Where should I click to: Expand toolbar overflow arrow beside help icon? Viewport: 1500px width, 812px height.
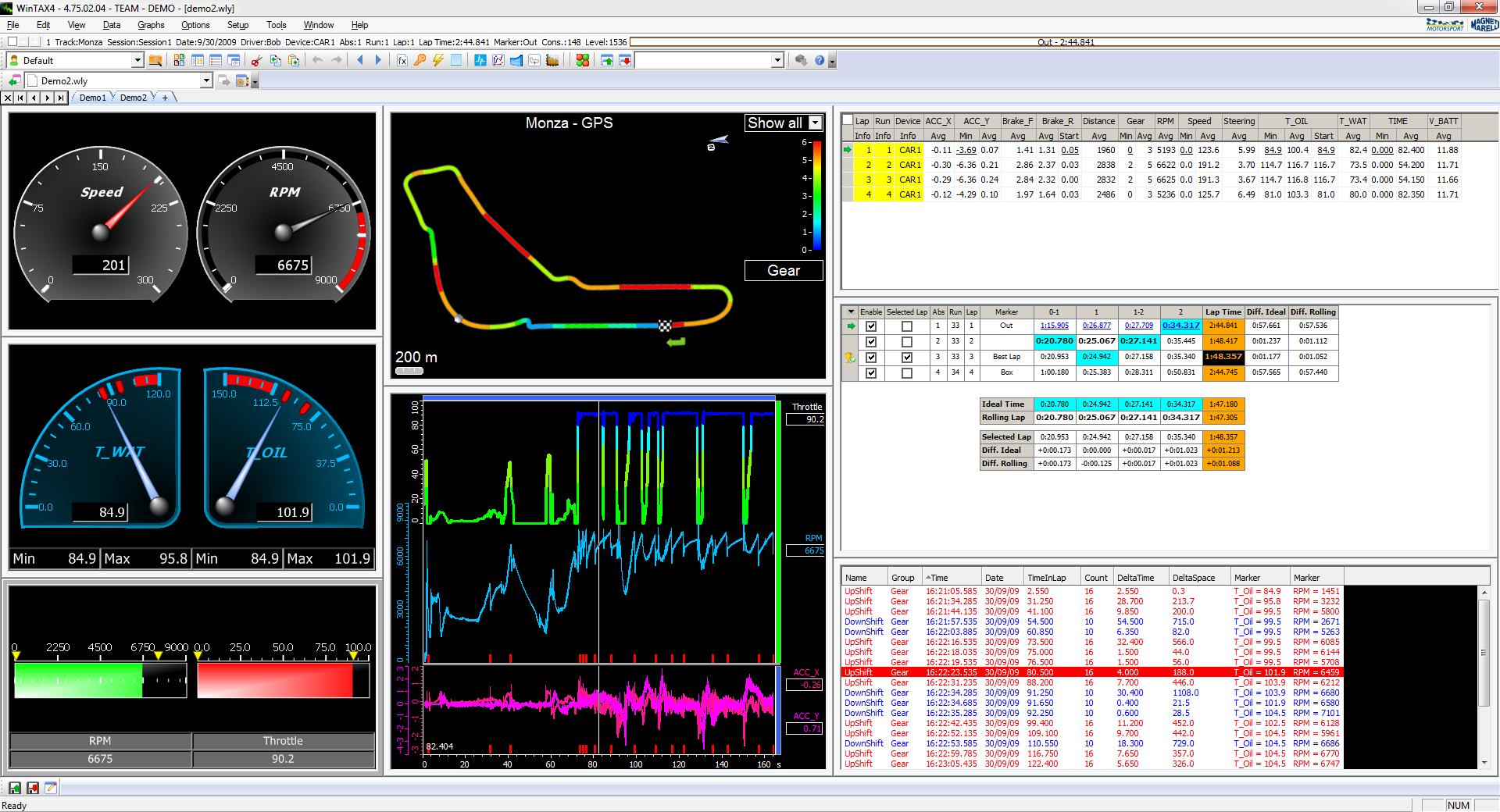coord(832,62)
